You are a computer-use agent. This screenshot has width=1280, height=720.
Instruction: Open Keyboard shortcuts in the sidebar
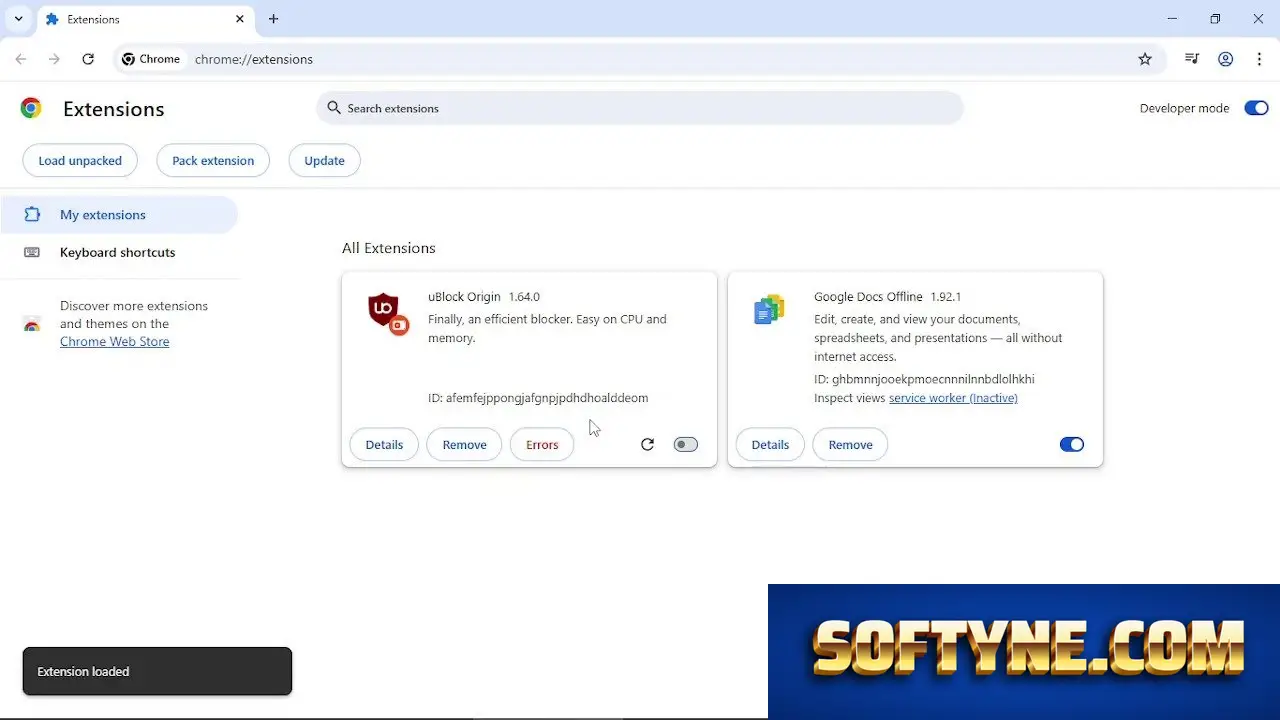[119, 252]
